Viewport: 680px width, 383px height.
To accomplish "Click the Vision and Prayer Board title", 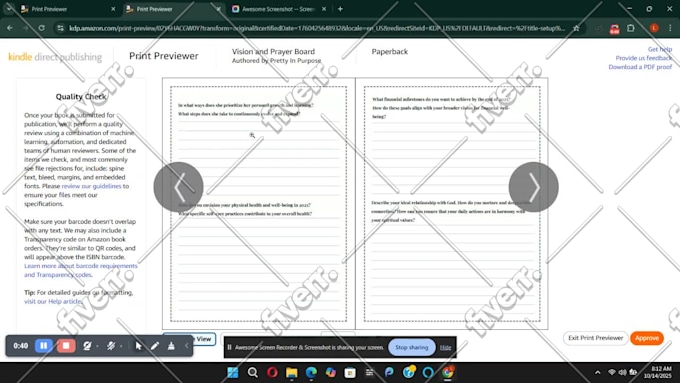I will [273, 51].
